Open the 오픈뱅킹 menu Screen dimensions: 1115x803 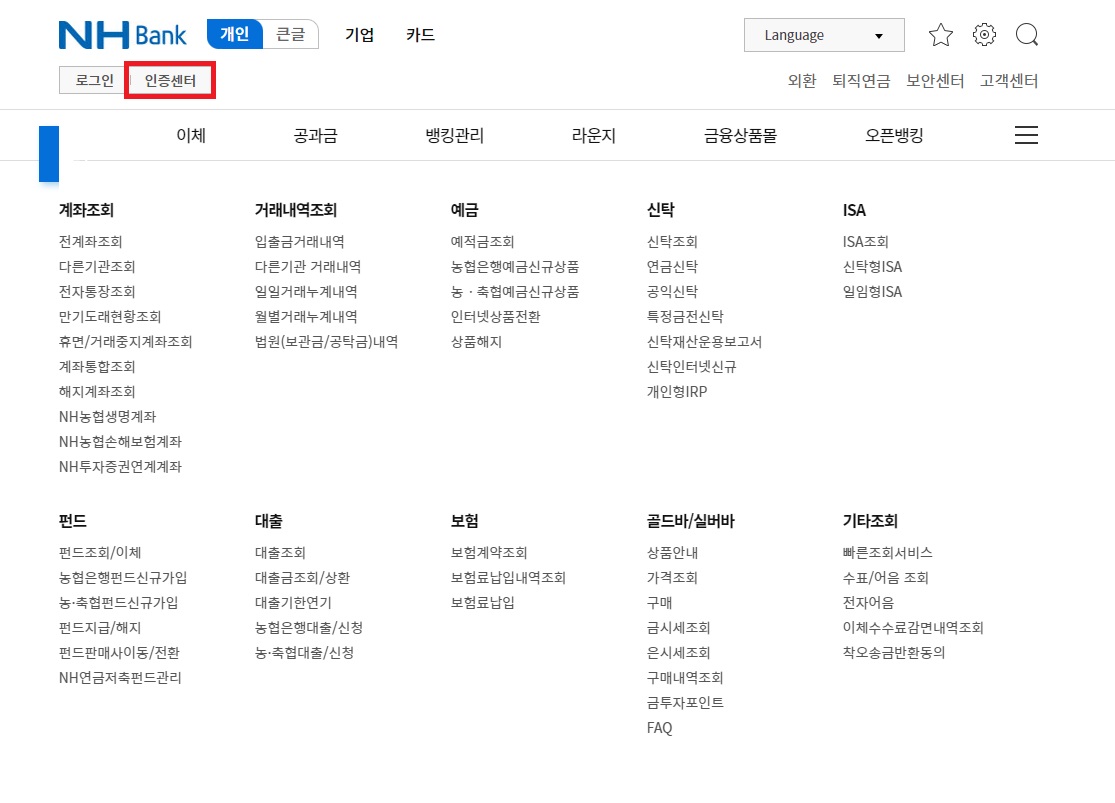[894, 135]
